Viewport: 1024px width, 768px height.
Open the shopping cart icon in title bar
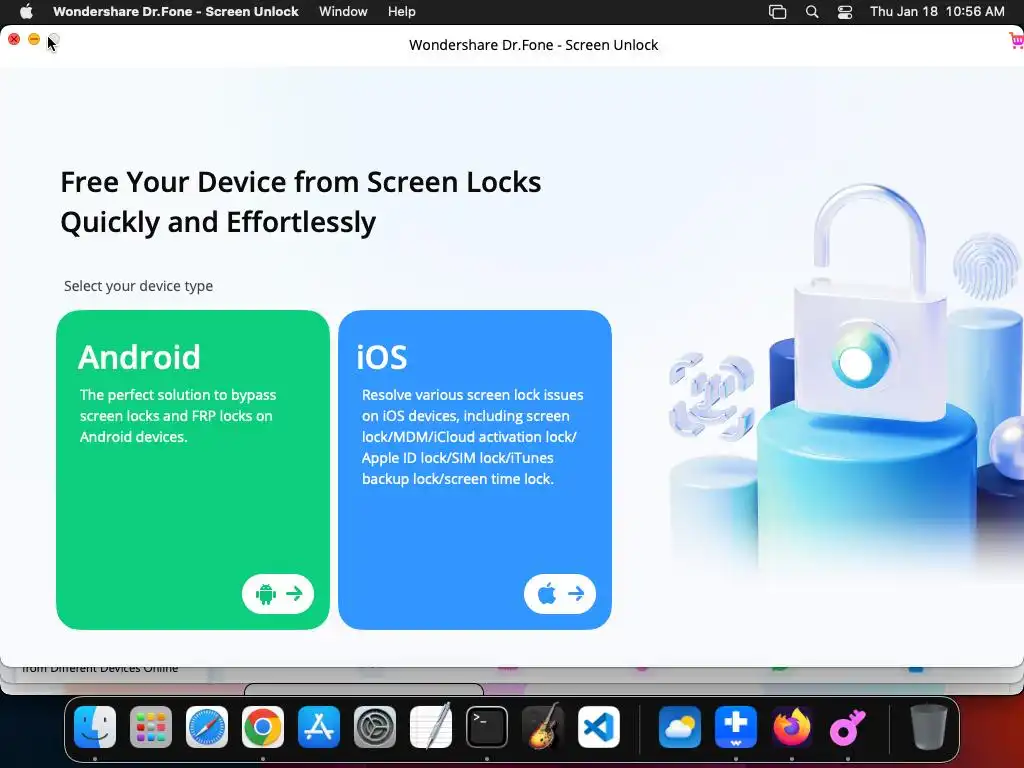(x=1016, y=40)
